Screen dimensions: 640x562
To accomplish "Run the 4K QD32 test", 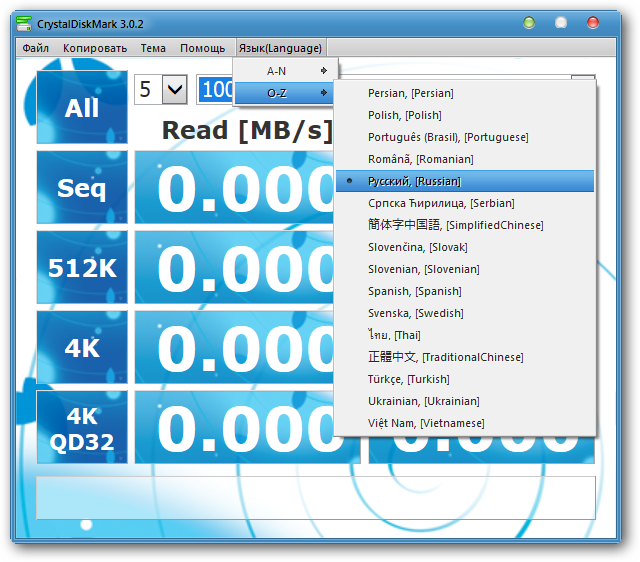I will (x=82, y=427).
